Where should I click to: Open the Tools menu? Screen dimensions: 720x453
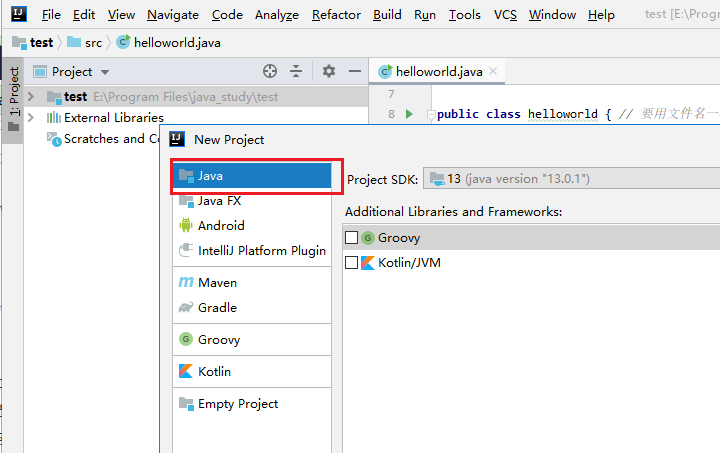pyautogui.click(x=465, y=15)
